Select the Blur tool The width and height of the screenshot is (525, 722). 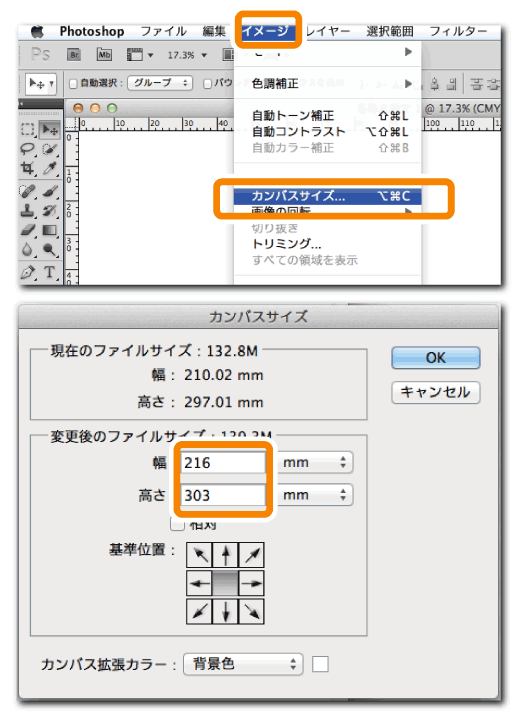point(28,250)
